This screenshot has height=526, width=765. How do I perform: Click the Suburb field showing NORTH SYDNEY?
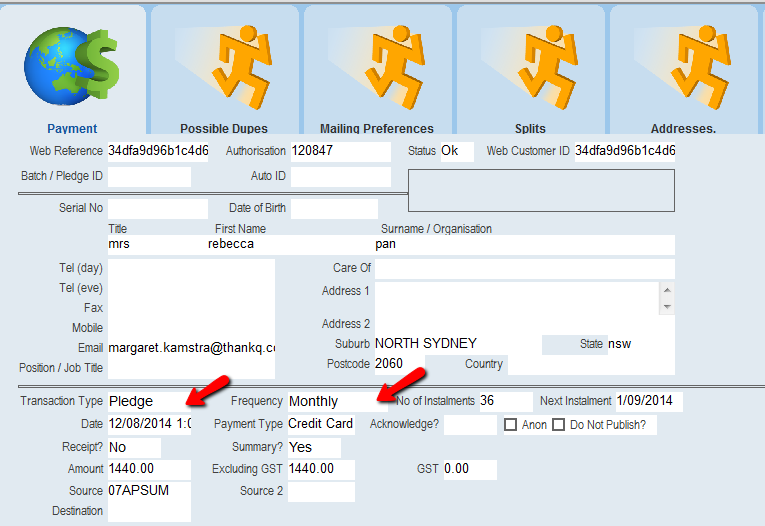click(455, 344)
